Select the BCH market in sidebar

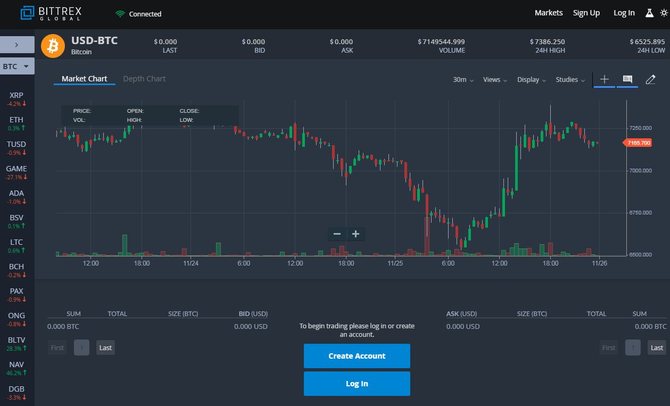16,270
